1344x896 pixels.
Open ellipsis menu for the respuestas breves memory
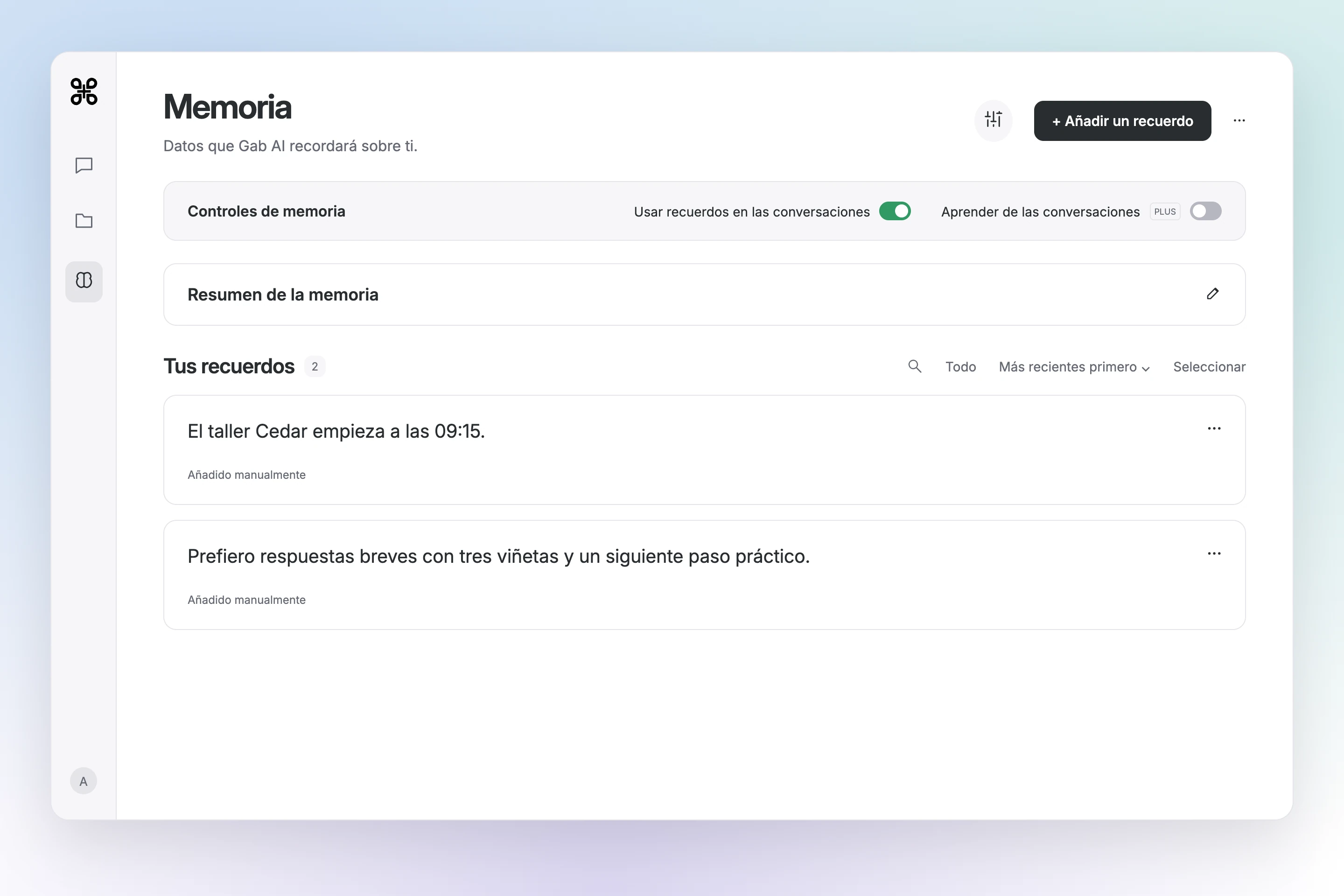coord(1214,553)
